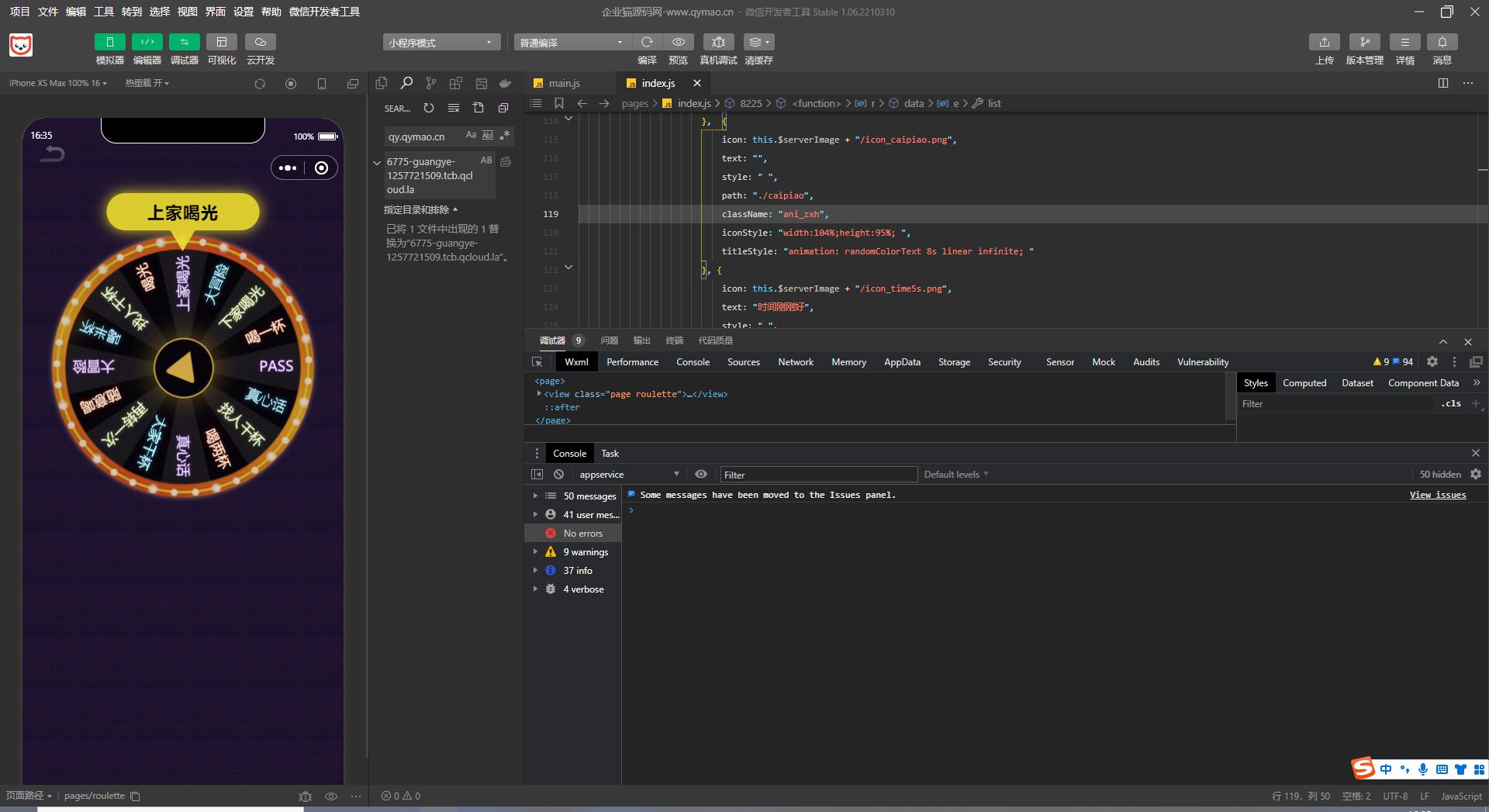
Task: Click the messages bell icon
Action: (x=1442, y=43)
